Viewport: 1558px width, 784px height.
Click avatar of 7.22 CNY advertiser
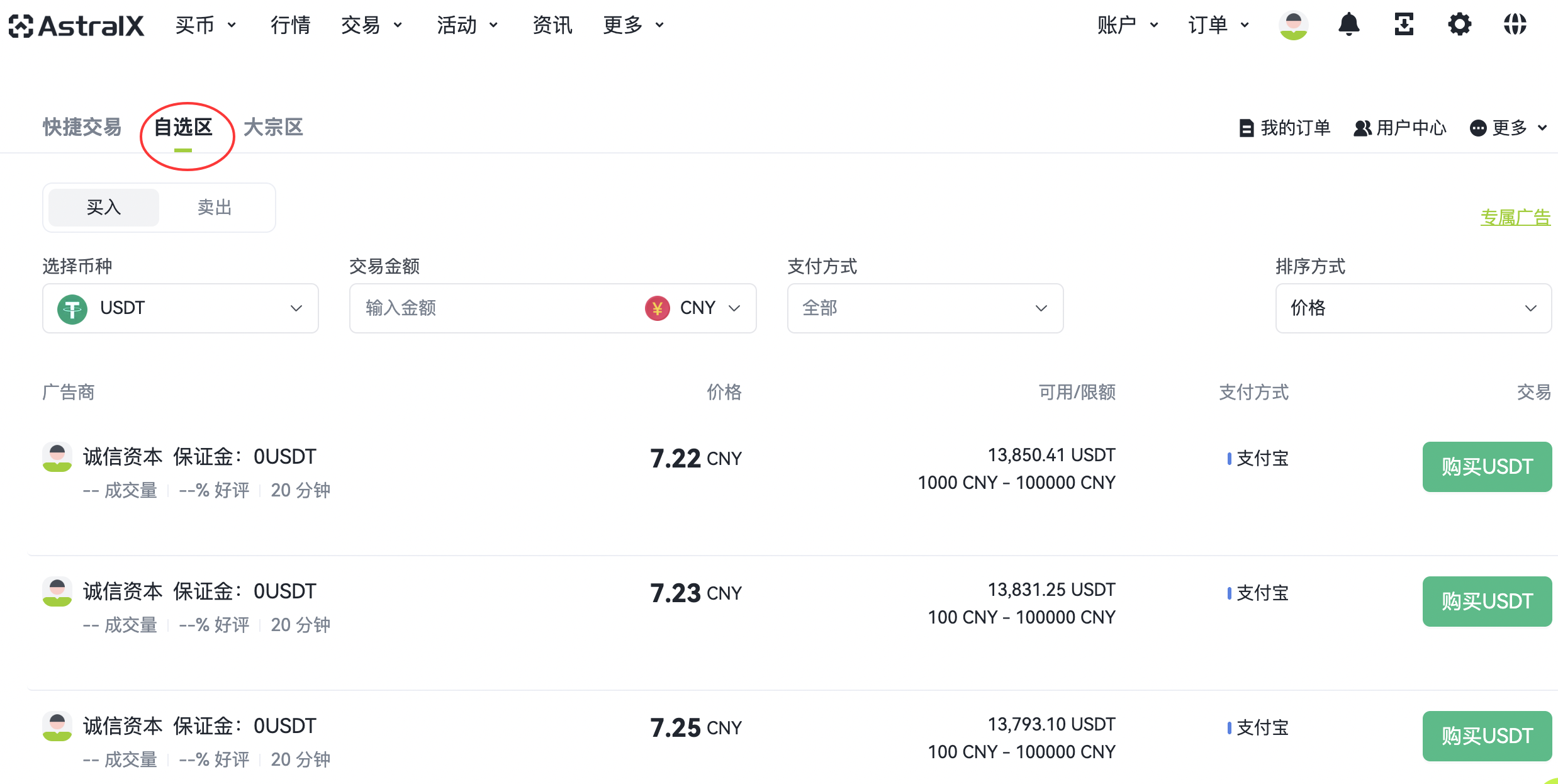(57, 457)
